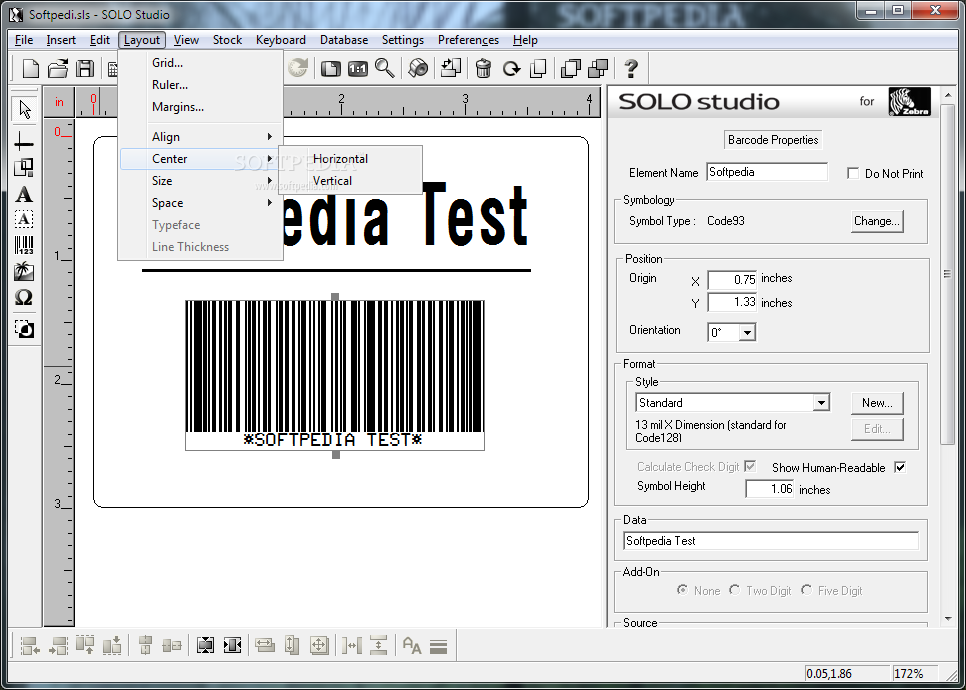Select the reverse-image tool below Omega
Screen dimensions: 966x690
pos(24,330)
